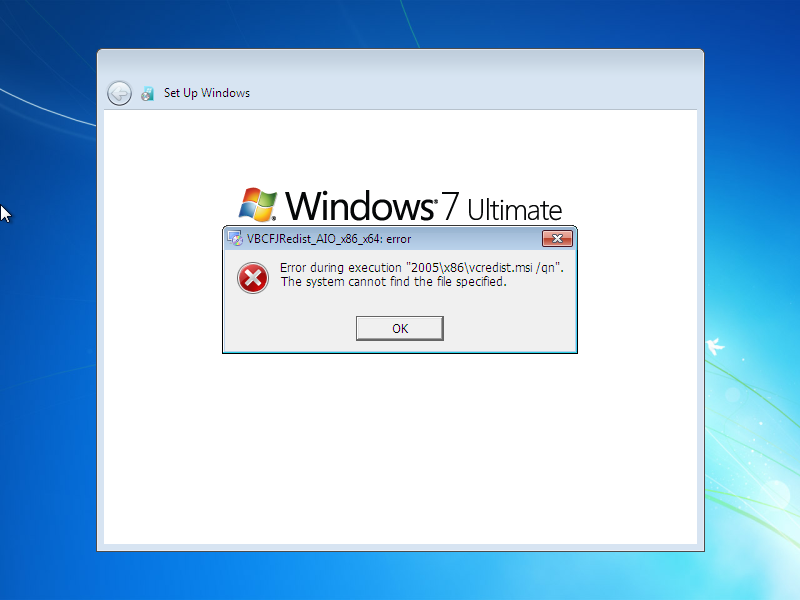The width and height of the screenshot is (800, 600).
Task: Click the 'VBCFJRedist_AIO_x86_x64: error' title text
Action: click(x=329, y=239)
